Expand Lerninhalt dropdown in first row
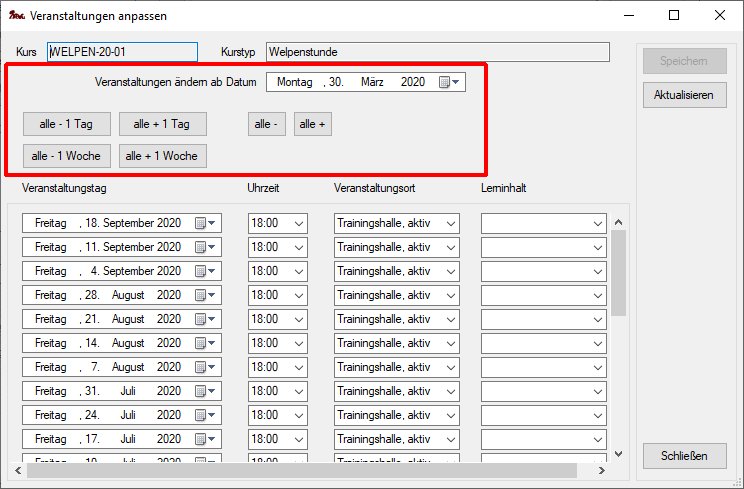 tap(597, 223)
